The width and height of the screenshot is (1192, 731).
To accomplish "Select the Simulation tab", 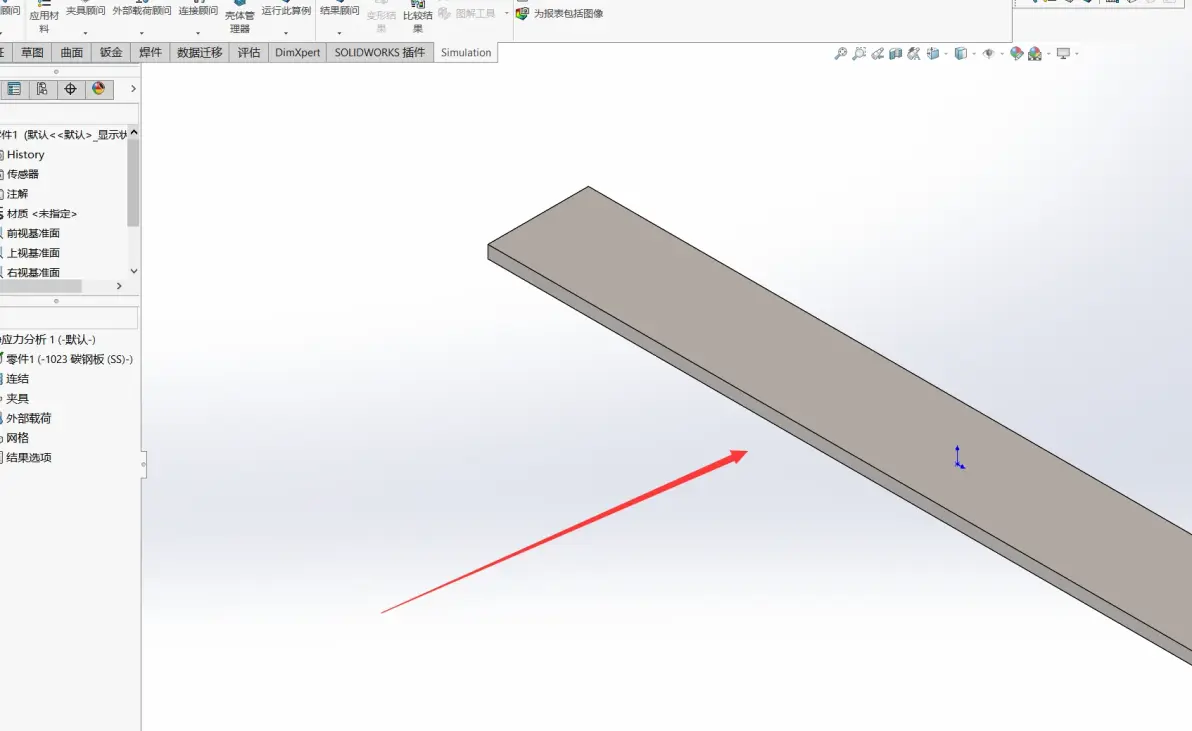I will point(466,52).
